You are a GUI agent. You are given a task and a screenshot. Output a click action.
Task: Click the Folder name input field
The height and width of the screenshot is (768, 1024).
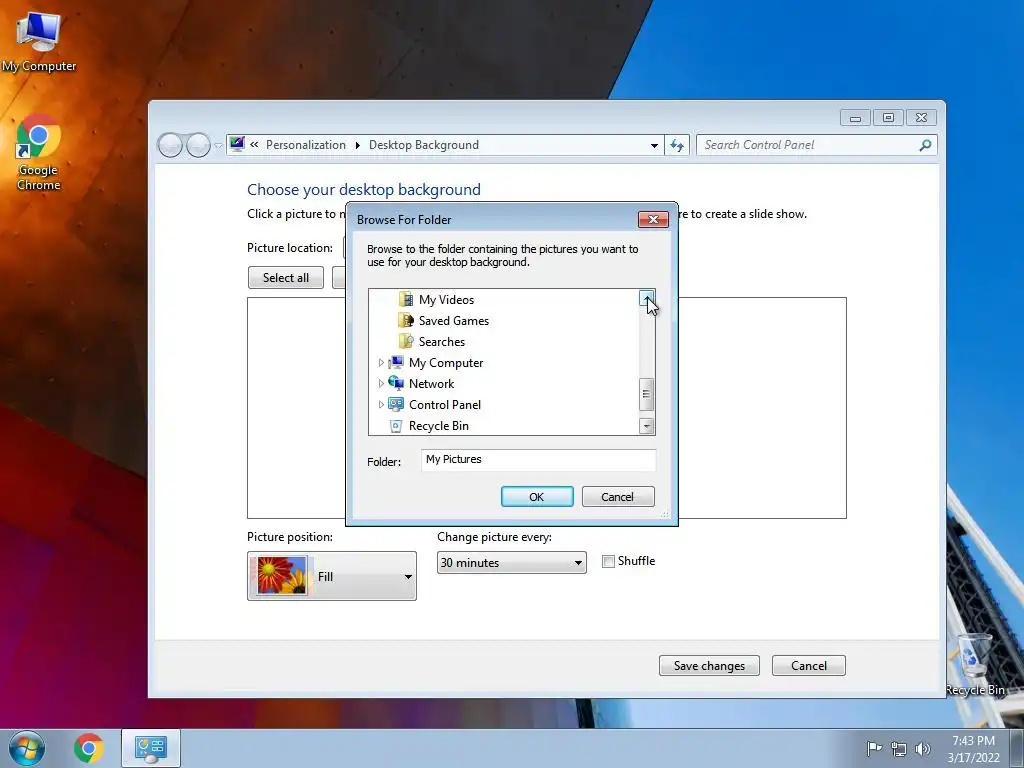(539, 460)
